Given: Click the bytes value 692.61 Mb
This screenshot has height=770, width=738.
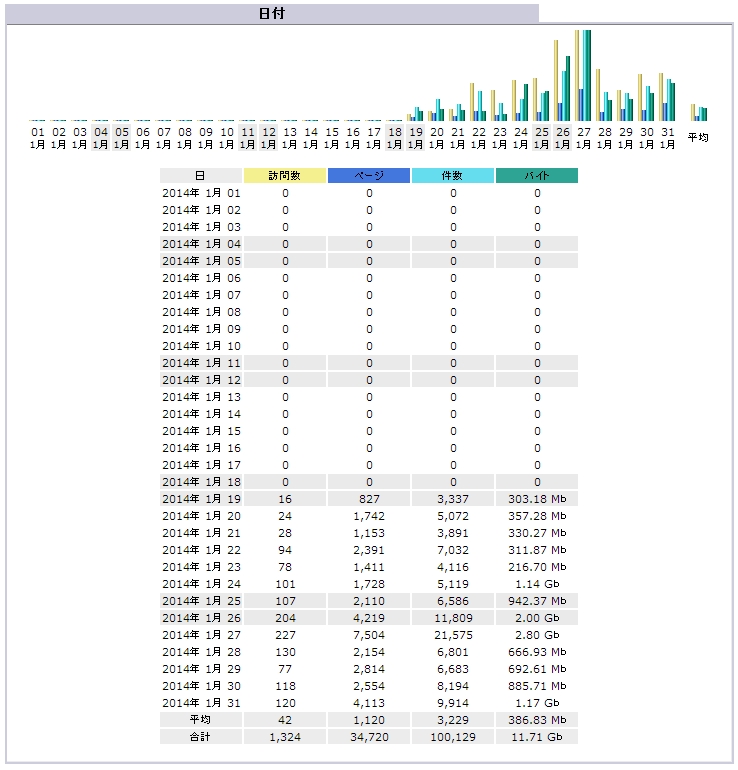Looking at the screenshot, I should click(x=537, y=669).
